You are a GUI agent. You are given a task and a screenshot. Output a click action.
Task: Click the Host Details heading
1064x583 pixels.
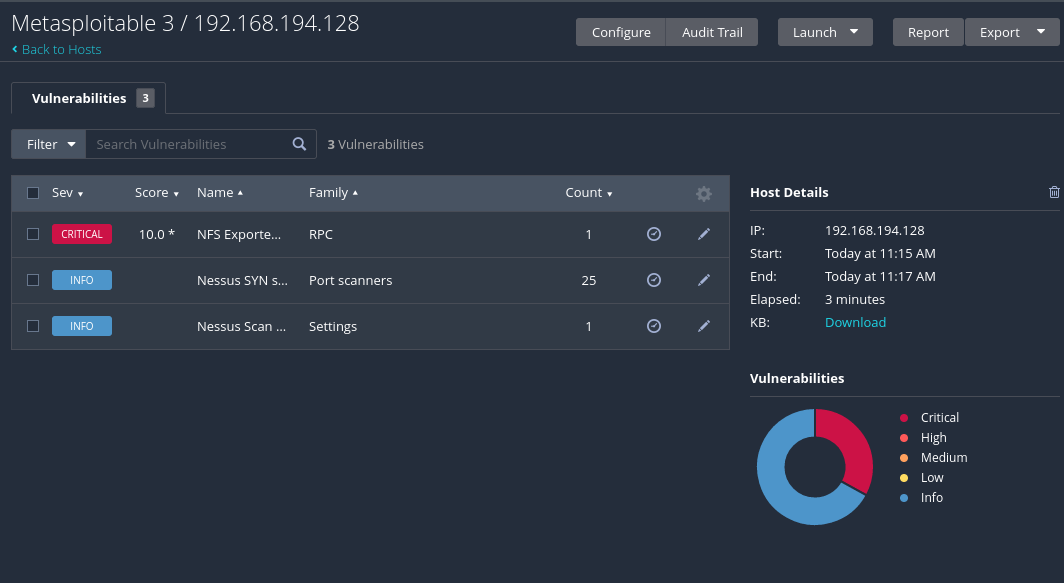[x=789, y=192]
